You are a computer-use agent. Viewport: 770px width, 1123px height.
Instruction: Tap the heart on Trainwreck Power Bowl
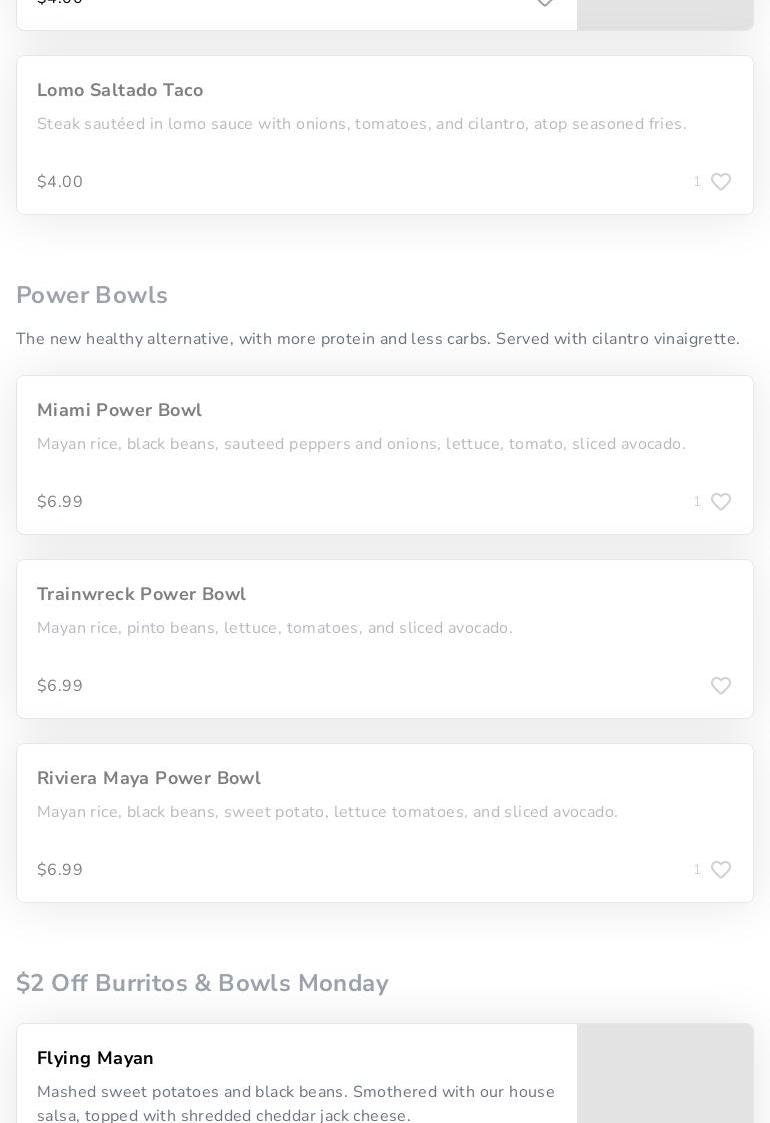pyautogui.click(x=721, y=686)
